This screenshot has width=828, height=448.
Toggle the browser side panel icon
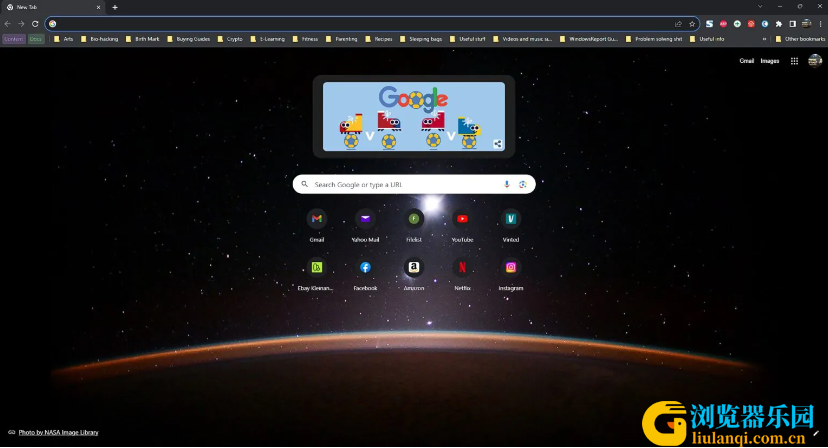coord(792,24)
